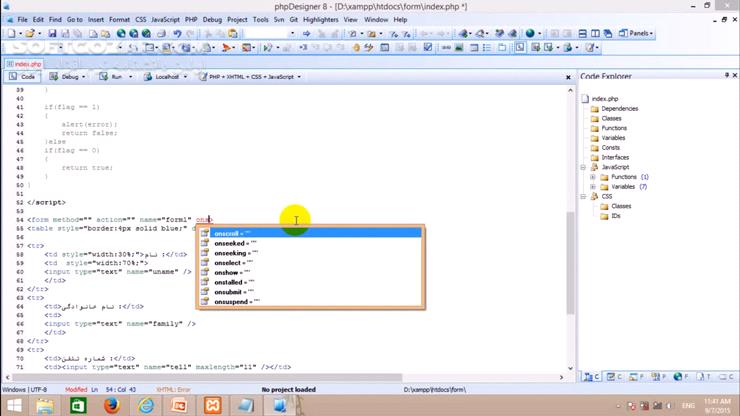Viewport: 740px width, 416px height.
Task: Select Dependencies folder in Code Explorer
Action: click(619, 109)
